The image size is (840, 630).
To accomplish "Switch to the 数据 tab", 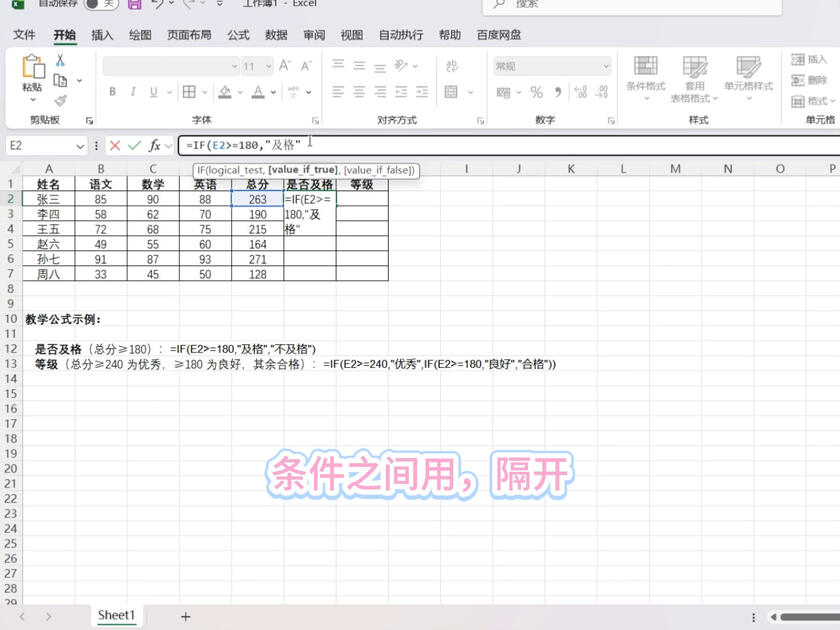I will pos(276,35).
